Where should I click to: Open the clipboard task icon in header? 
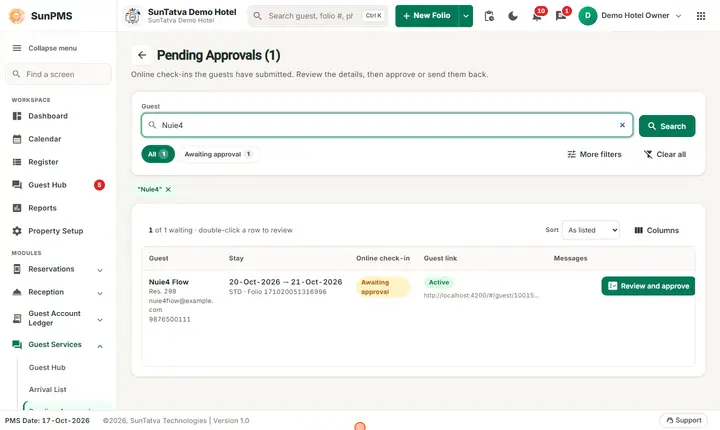point(489,16)
